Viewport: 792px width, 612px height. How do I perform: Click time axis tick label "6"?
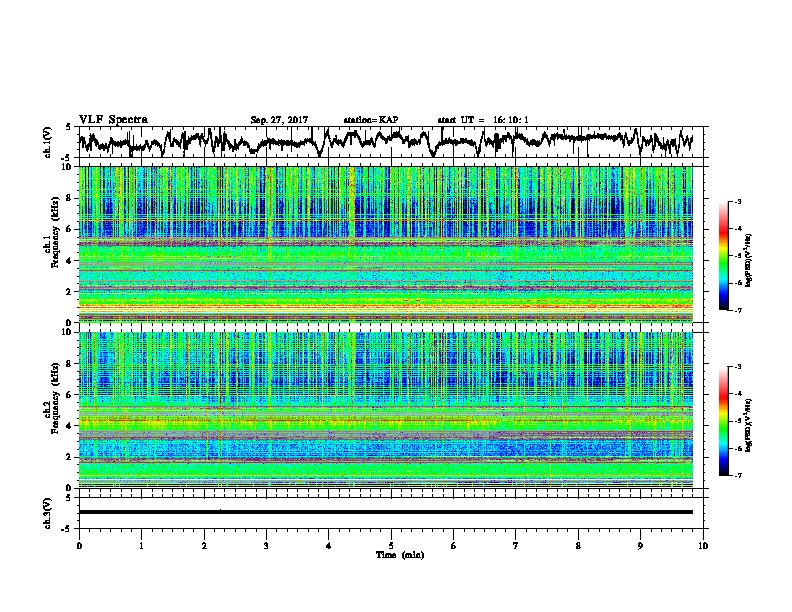[453, 546]
